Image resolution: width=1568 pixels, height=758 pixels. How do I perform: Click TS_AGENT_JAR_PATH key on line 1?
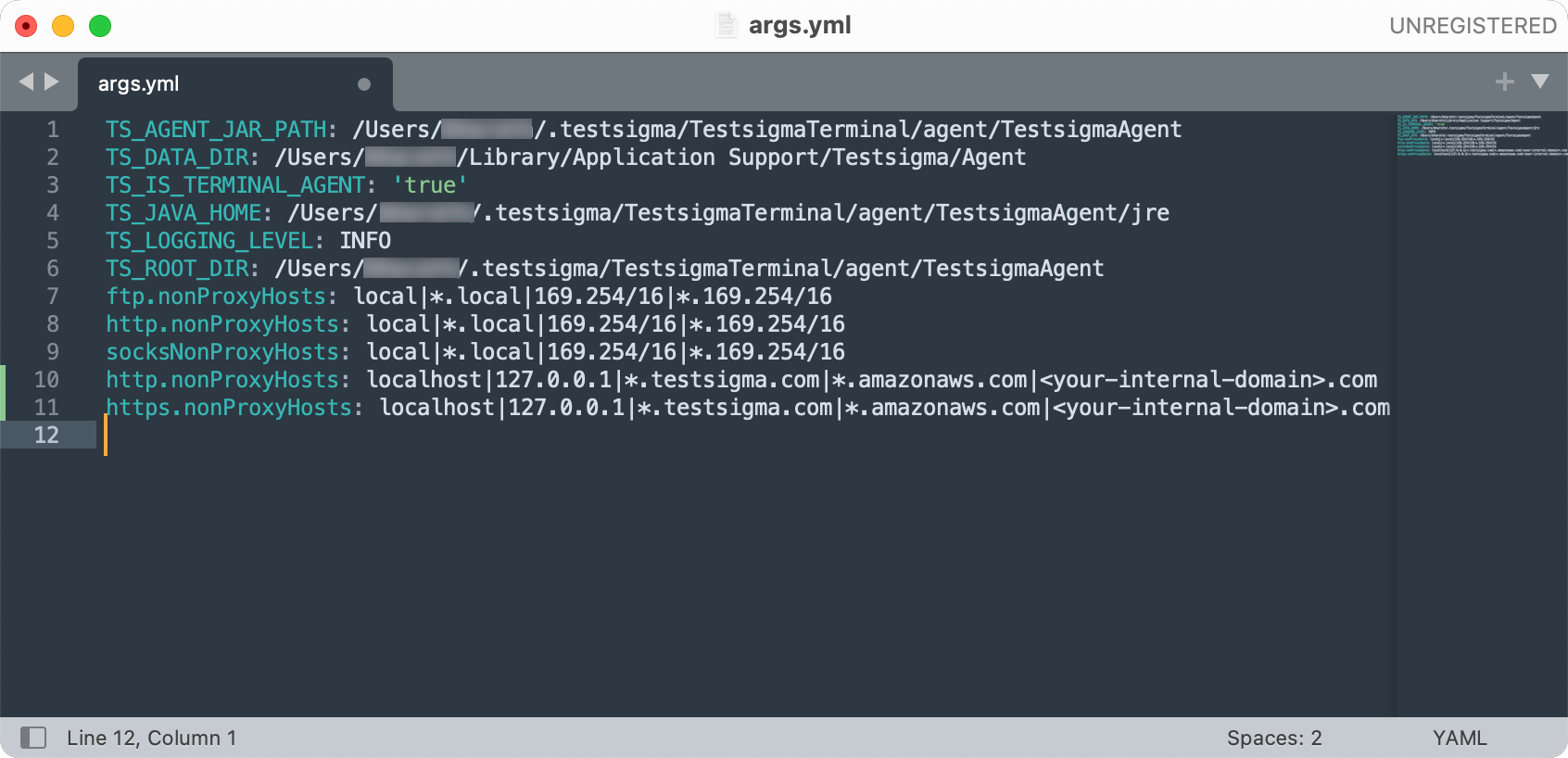point(216,130)
